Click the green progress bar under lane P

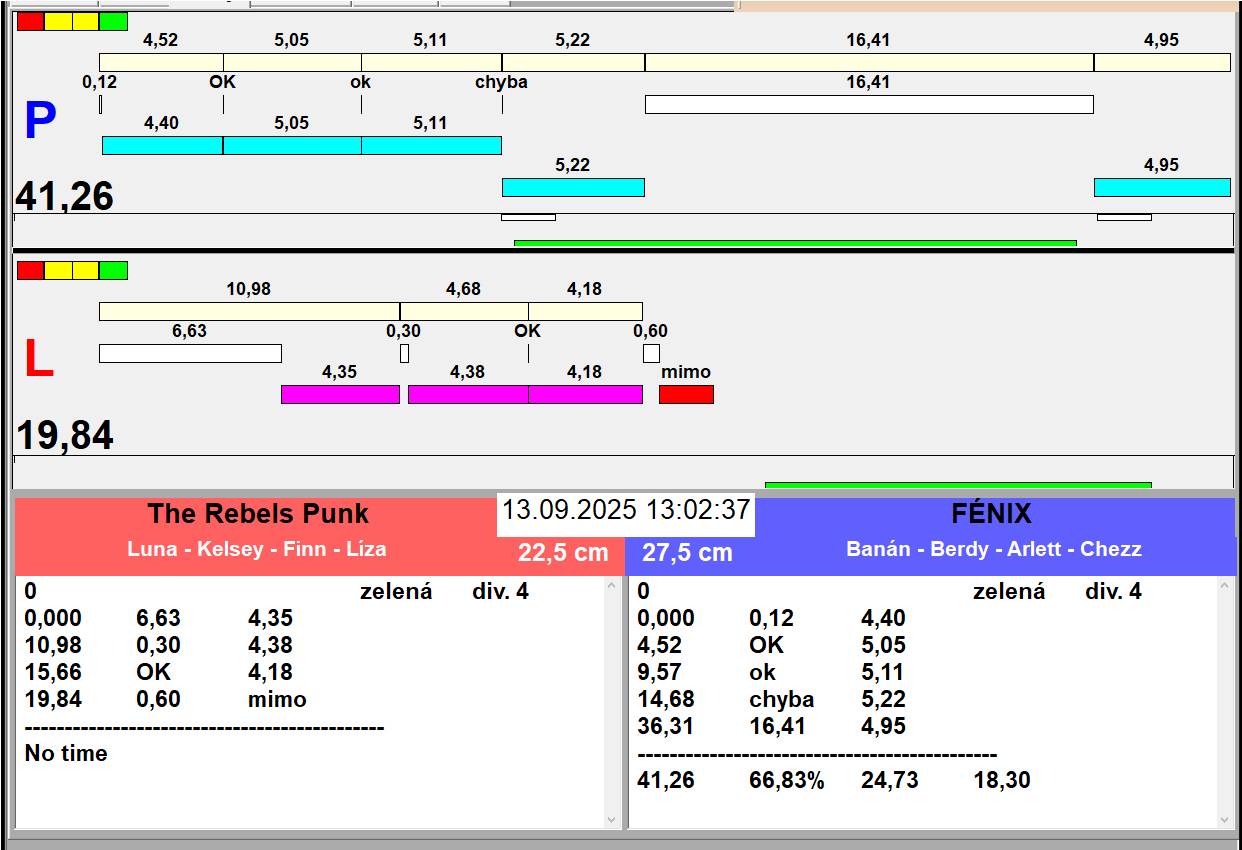click(795, 243)
